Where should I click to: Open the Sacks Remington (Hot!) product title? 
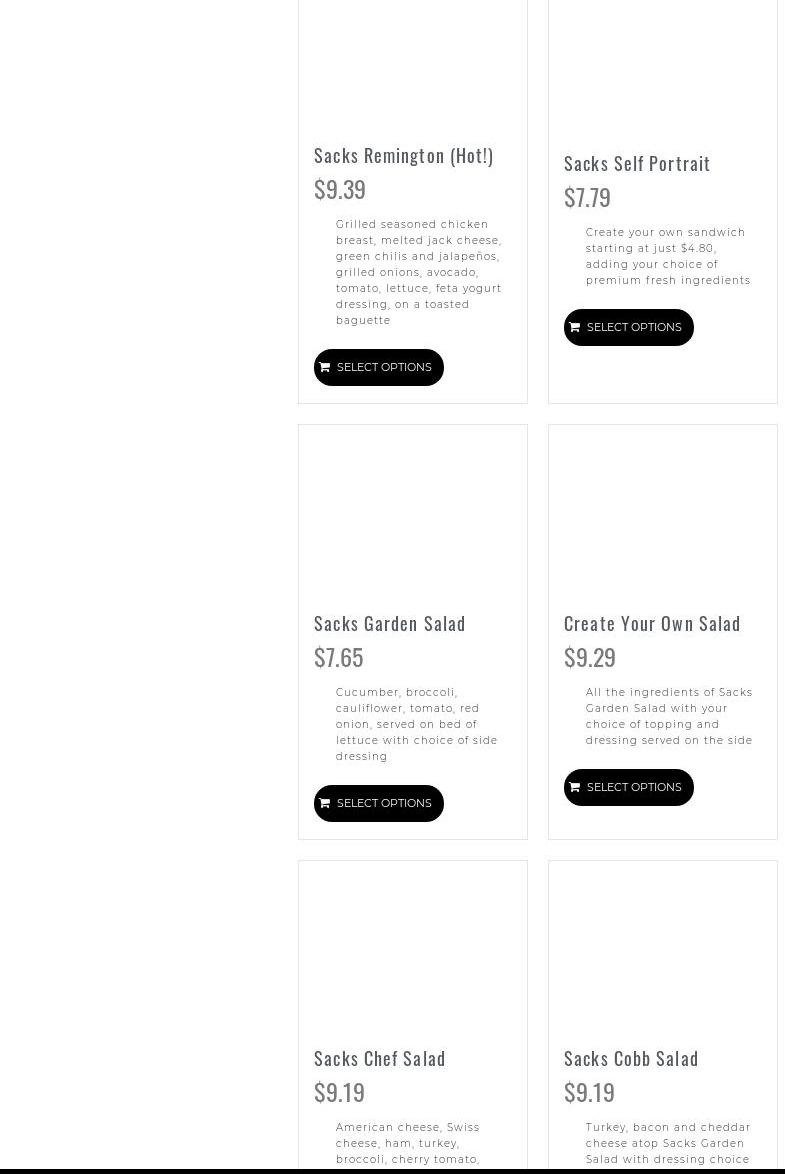403,156
